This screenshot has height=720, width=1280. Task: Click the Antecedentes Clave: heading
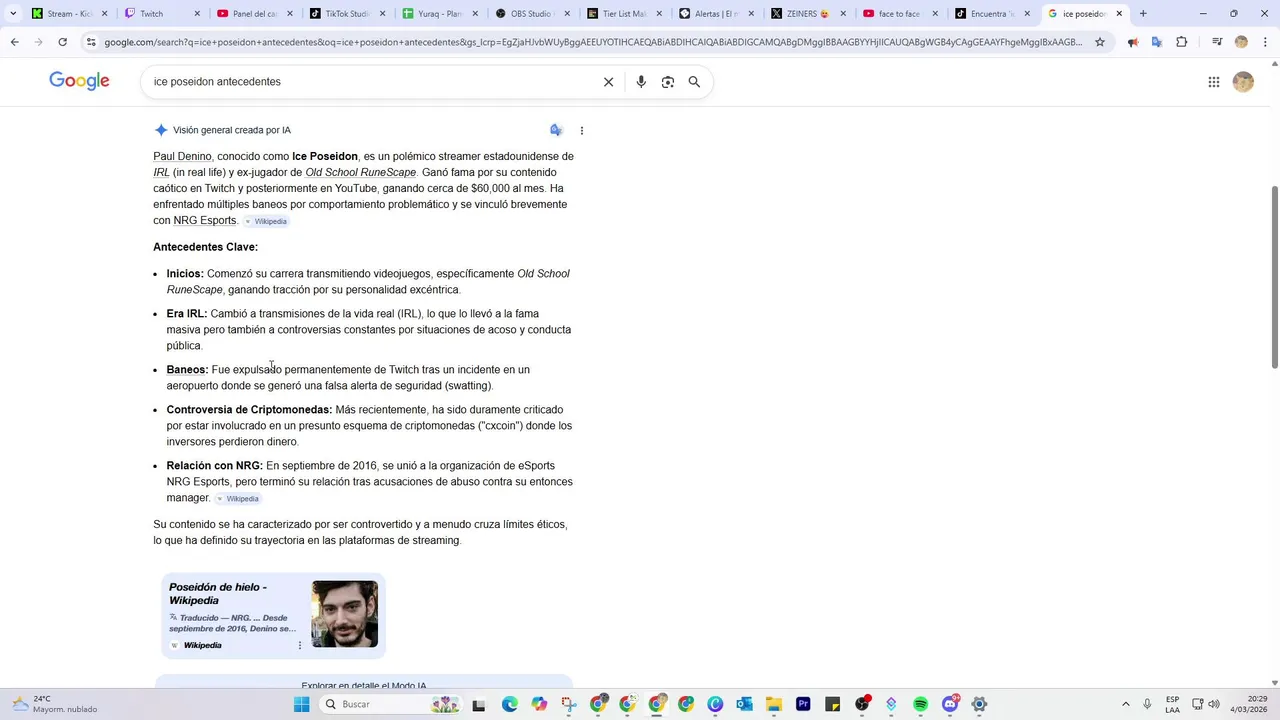point(205,247)
